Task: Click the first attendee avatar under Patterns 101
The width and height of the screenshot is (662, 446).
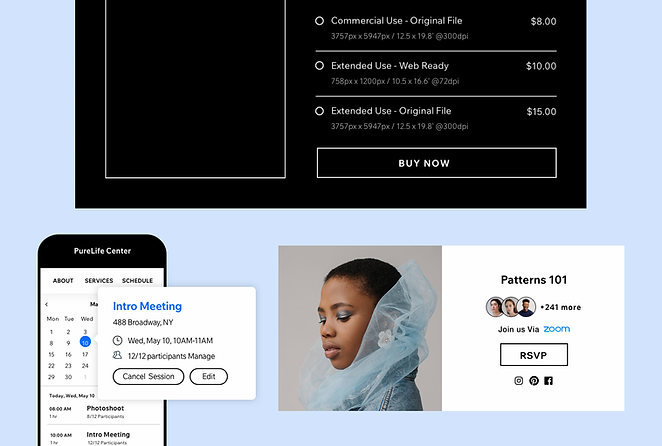Action: (x=495, y=307)
